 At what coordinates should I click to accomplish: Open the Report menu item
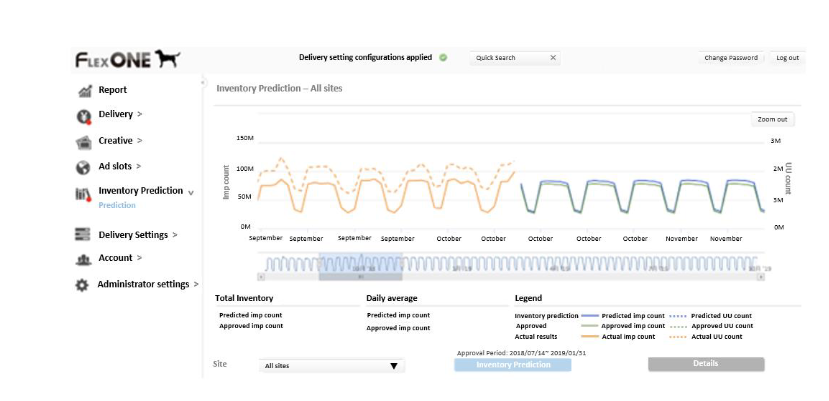coord(112,90)
